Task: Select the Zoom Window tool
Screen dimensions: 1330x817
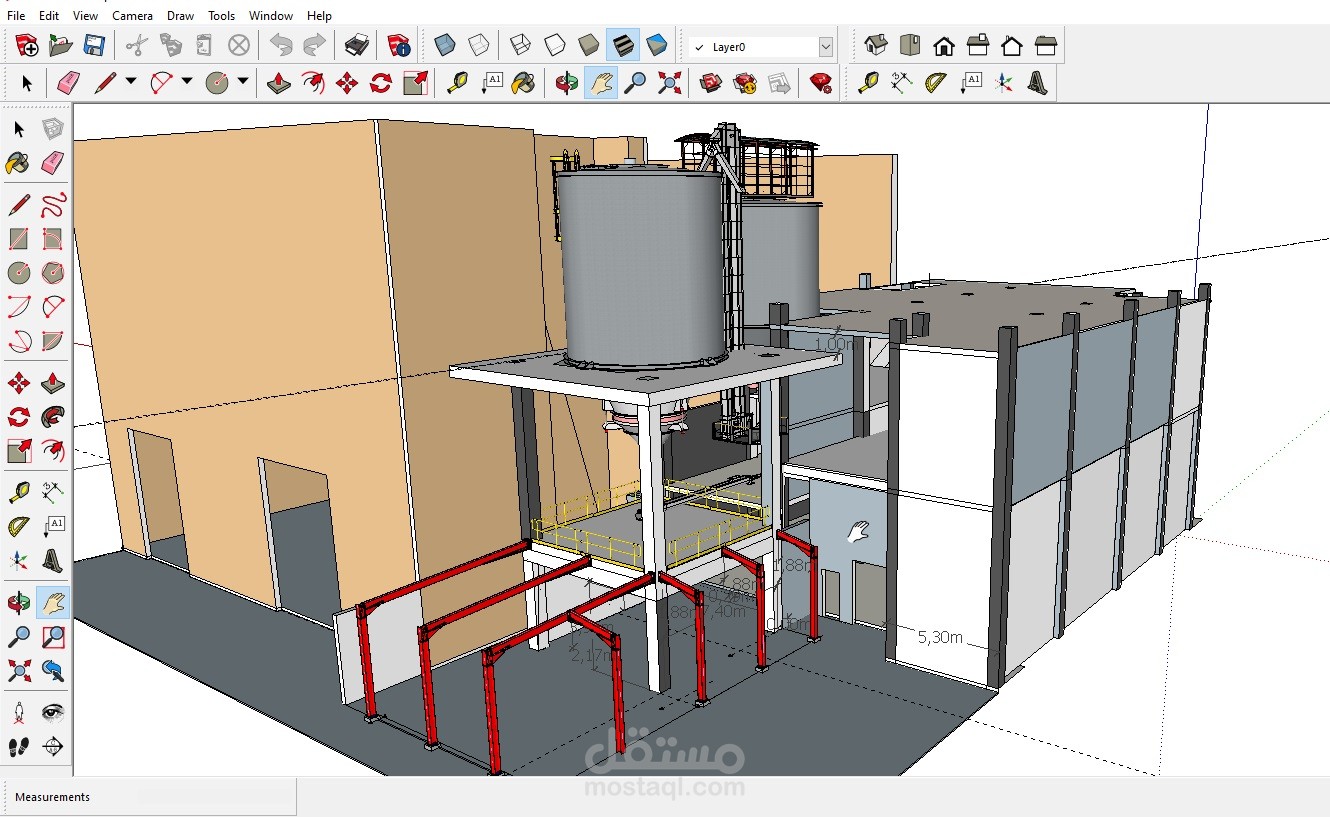Action: coord(53,636)
